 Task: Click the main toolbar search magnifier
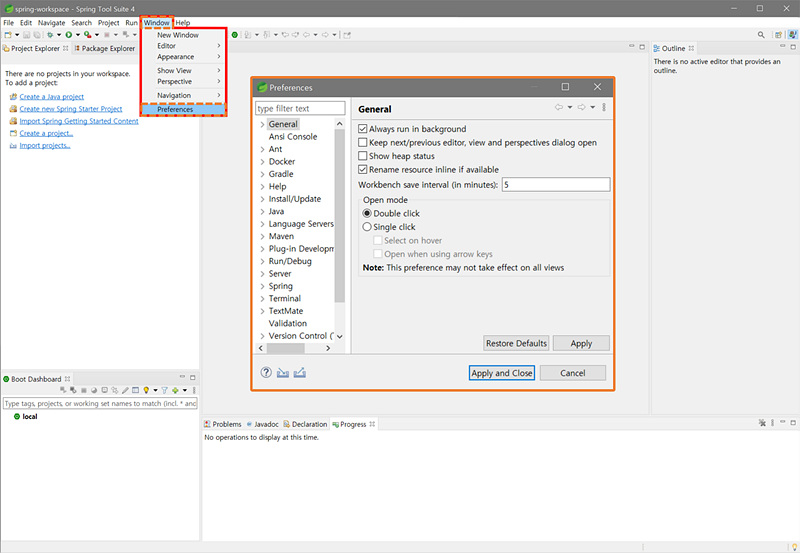pyautogui.click(x=761, y=35)
